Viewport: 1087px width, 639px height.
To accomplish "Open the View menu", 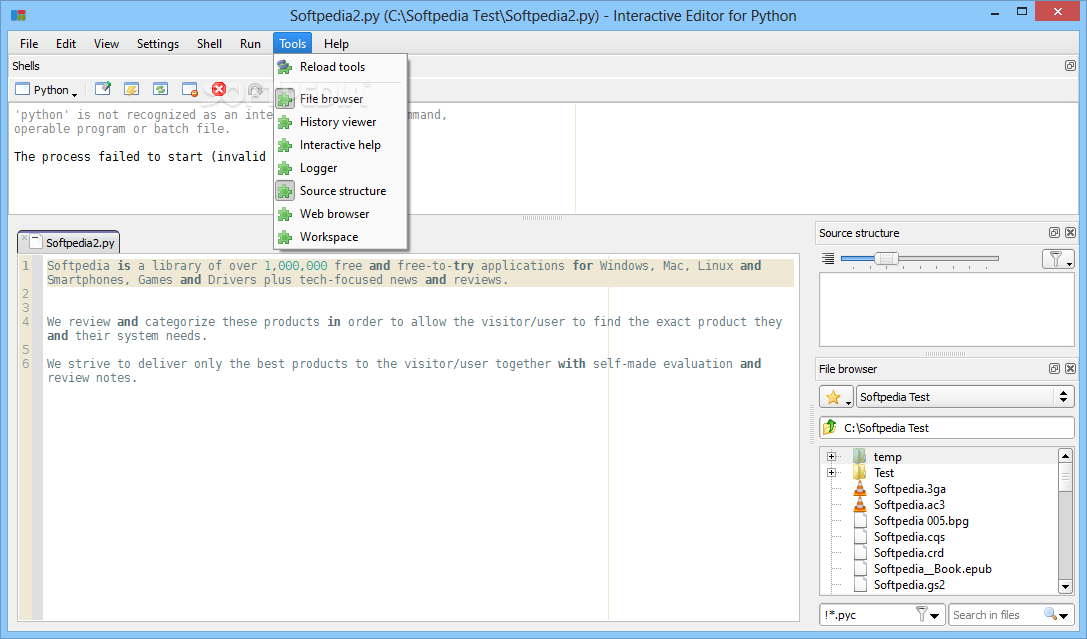I will point(106,44).
